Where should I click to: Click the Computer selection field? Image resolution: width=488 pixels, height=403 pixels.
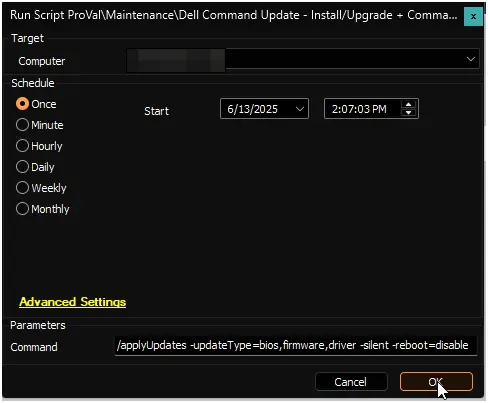coord(303,60)
